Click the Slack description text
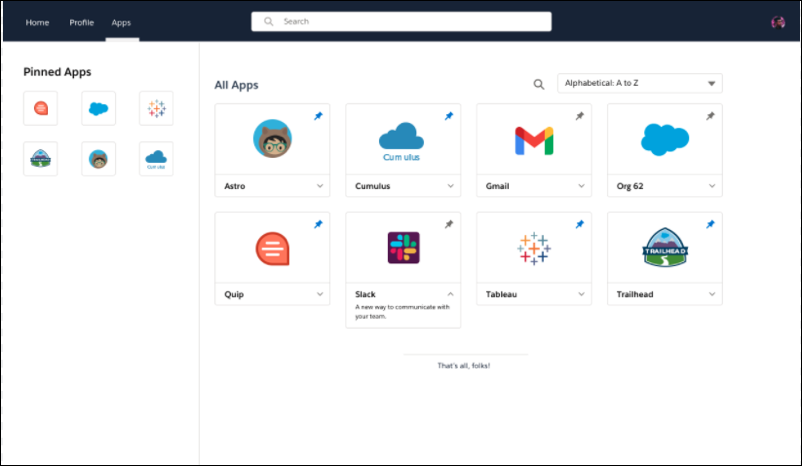Image resolution: width=802 pixels, height=466 pixels. click(402, 312)
